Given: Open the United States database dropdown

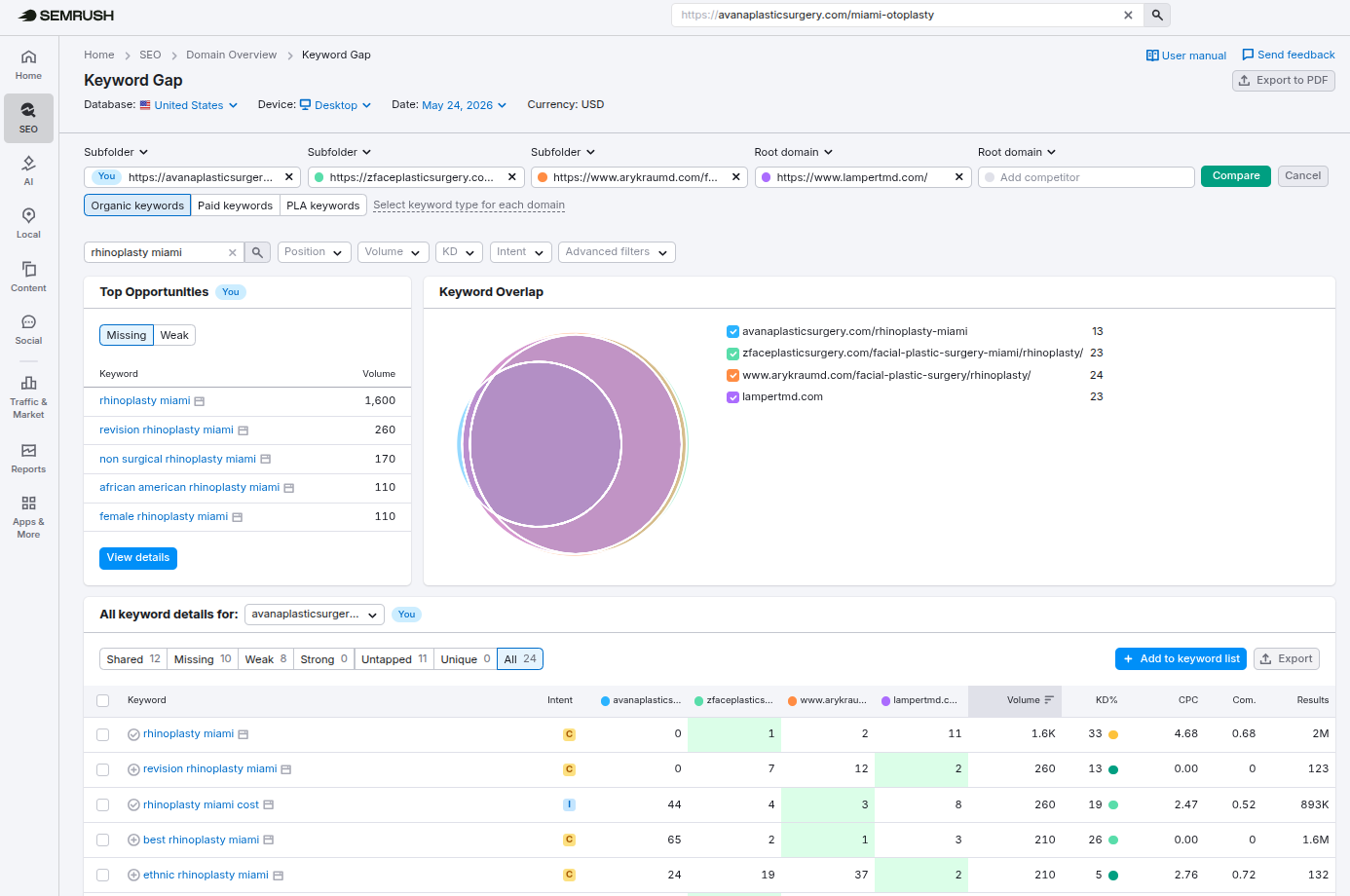Looking at the screenshot, I should tap(189, 105).
